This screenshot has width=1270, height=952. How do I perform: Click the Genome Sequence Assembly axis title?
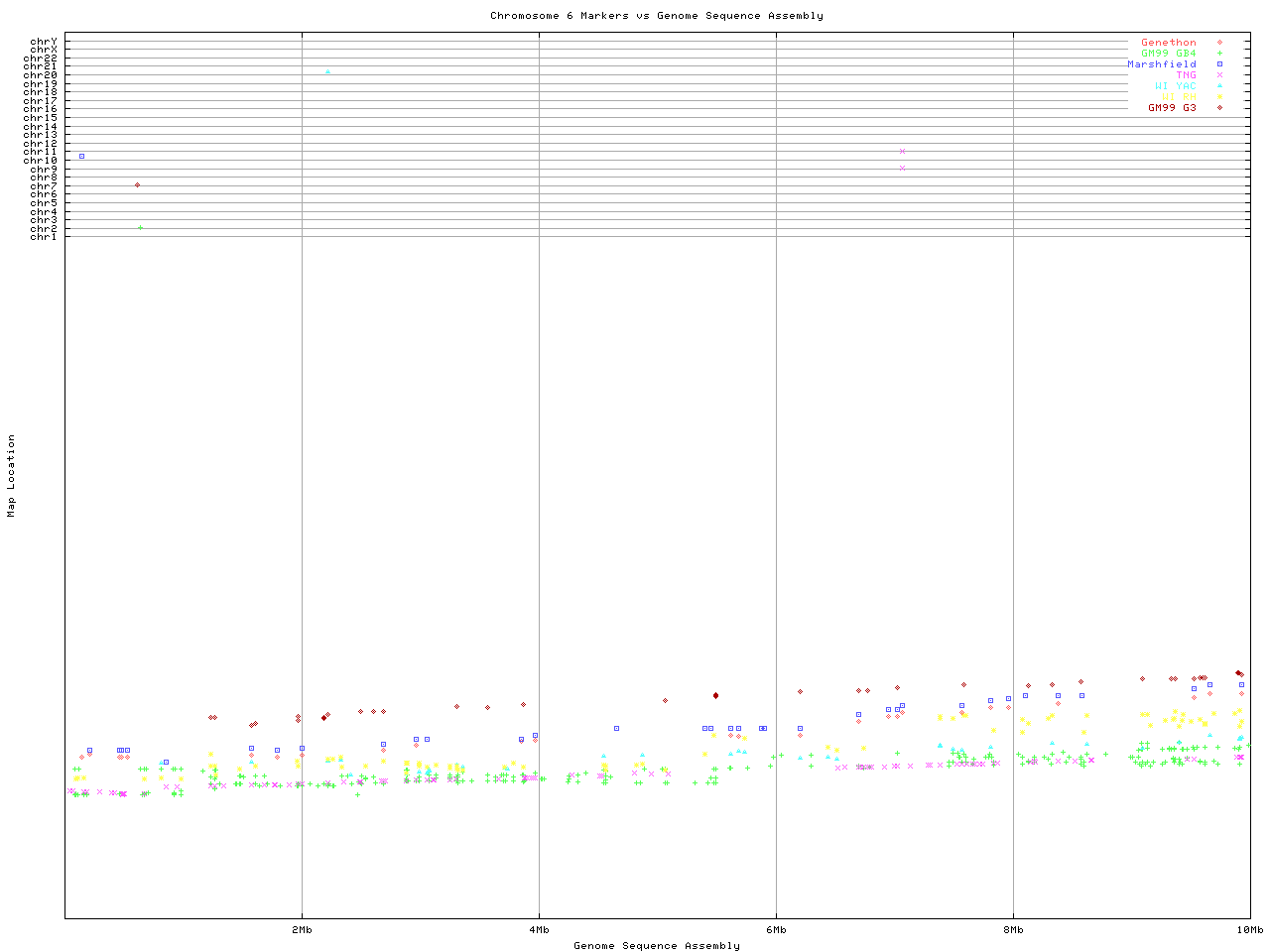pyautogui.click(x=656, y=946)
